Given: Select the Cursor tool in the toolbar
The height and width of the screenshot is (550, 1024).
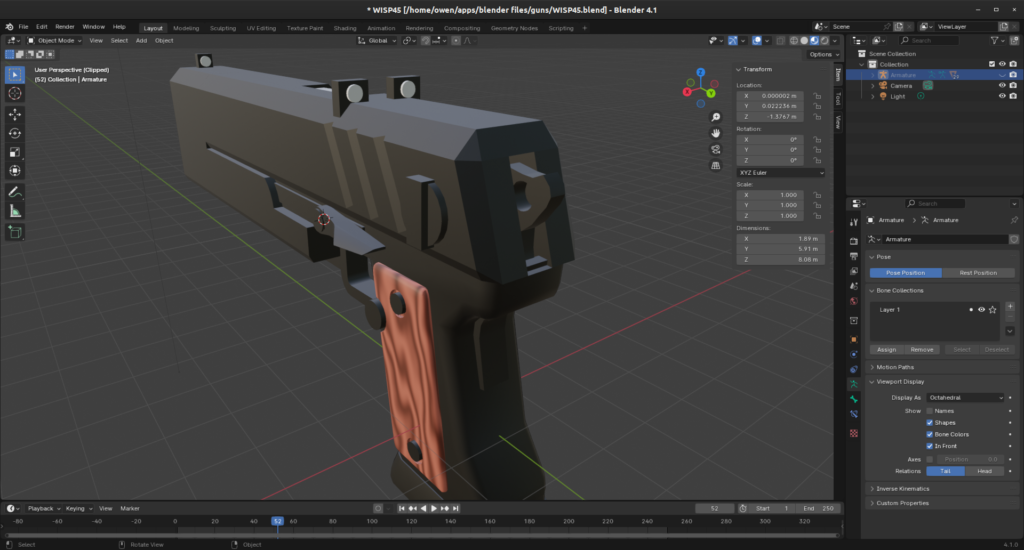Looking at the screenshot, I should (x=15, y=93).
